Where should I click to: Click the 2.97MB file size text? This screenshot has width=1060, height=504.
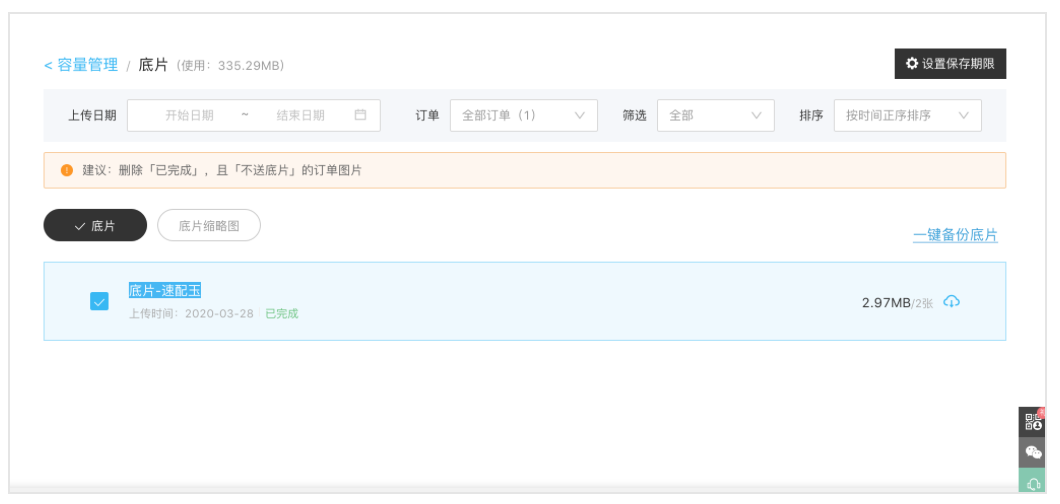(x=885, y=303)
